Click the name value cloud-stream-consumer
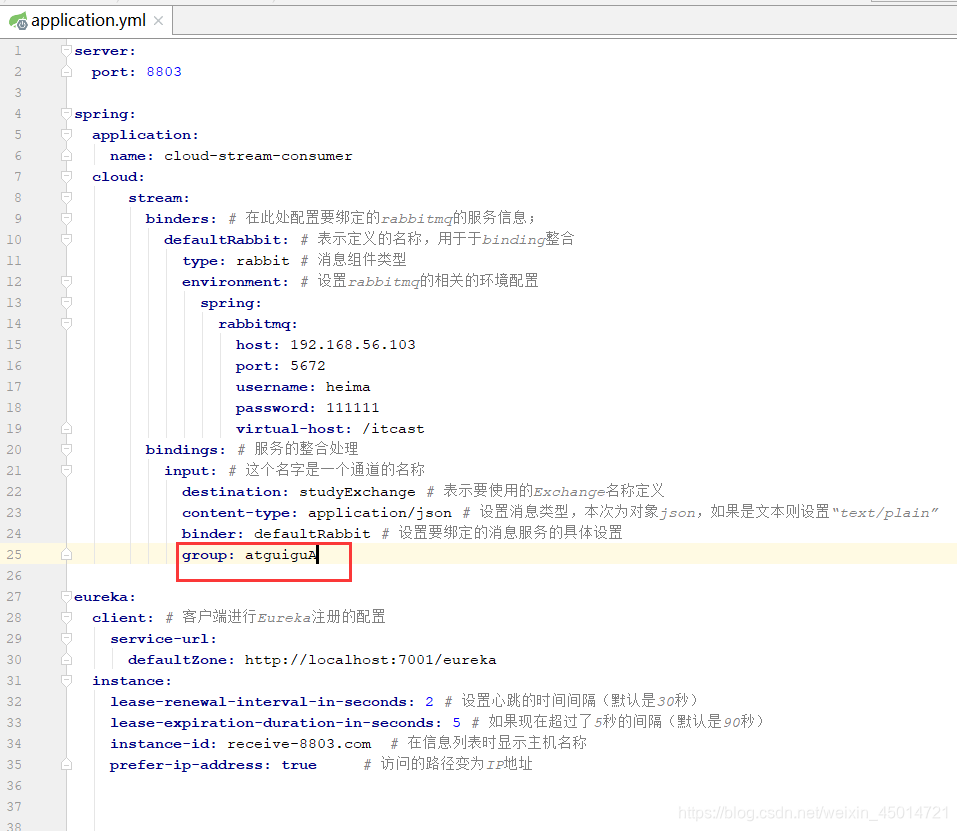957x831 pixels. point(258,156)
